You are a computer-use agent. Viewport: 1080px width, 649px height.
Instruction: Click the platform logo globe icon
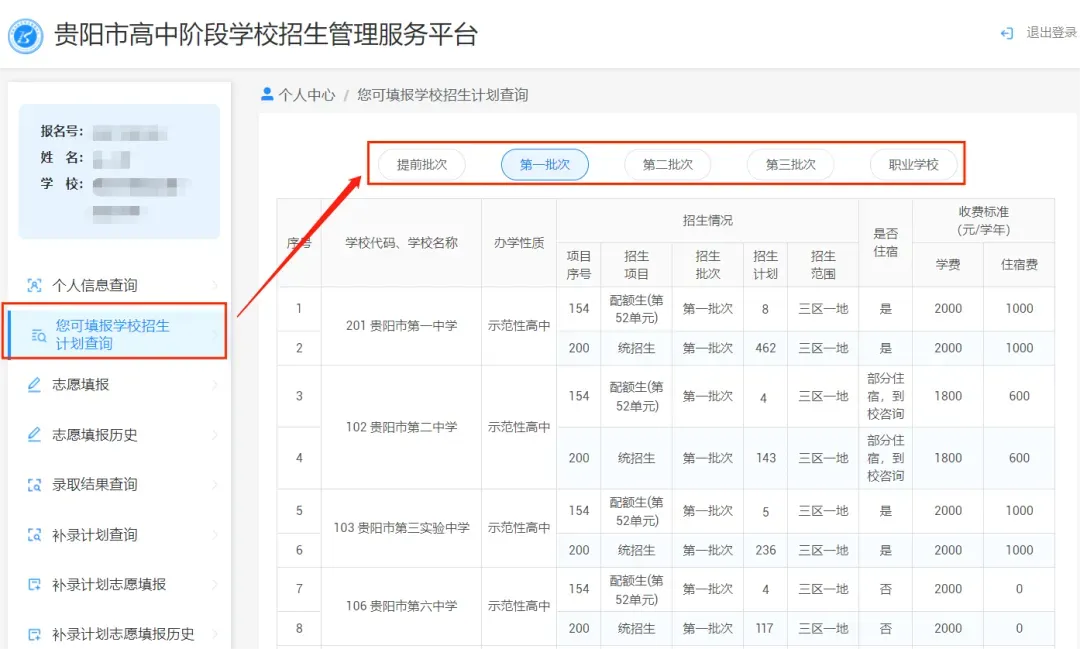pos(25,33)
